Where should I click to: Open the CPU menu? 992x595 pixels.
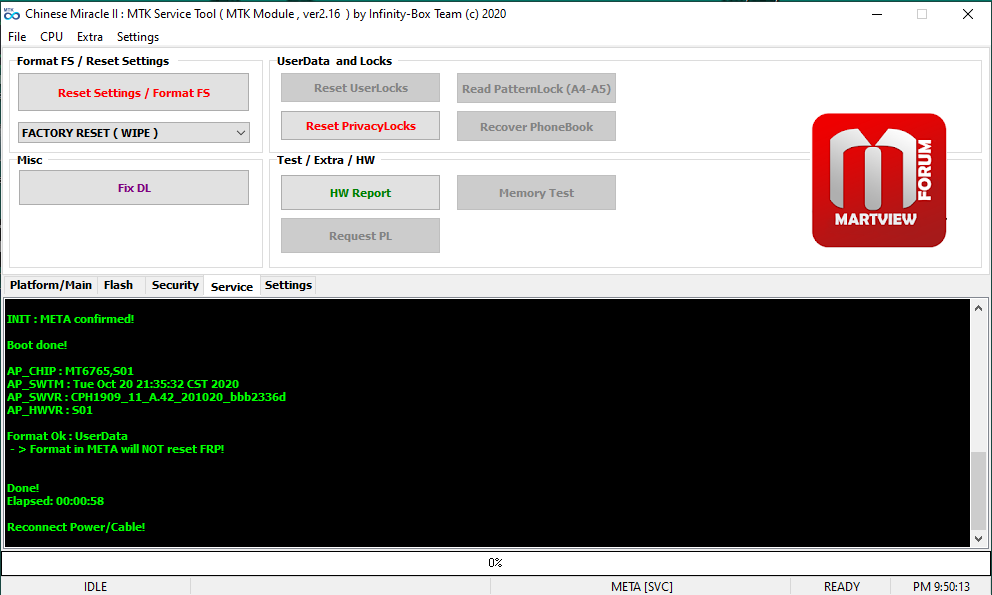click(x=51, y=37)
